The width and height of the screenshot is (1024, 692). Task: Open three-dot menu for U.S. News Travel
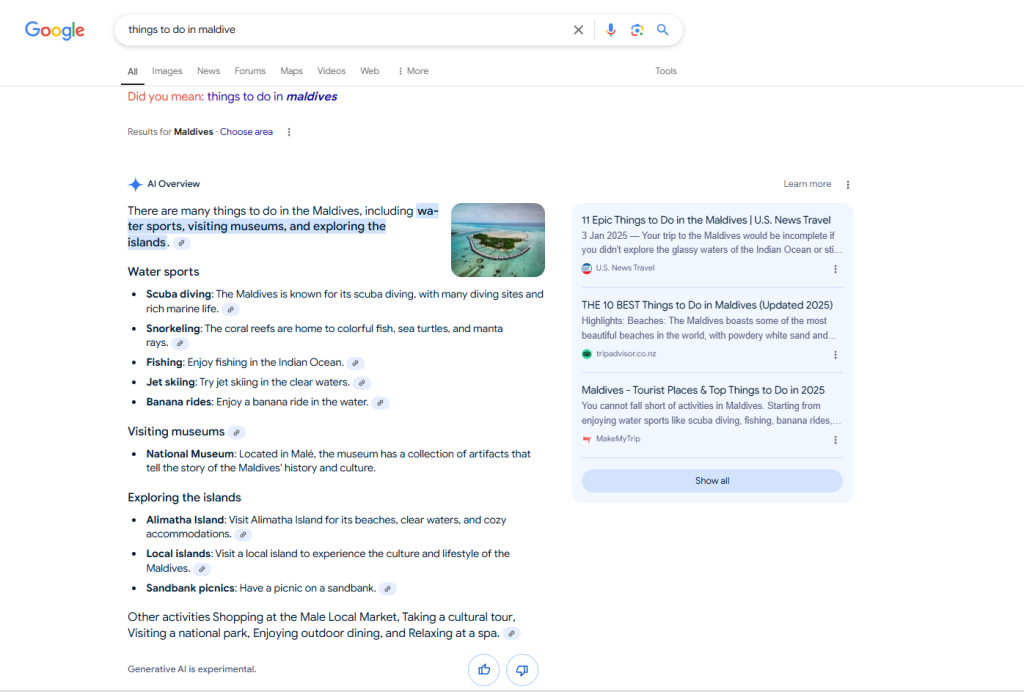coord(836,269)
